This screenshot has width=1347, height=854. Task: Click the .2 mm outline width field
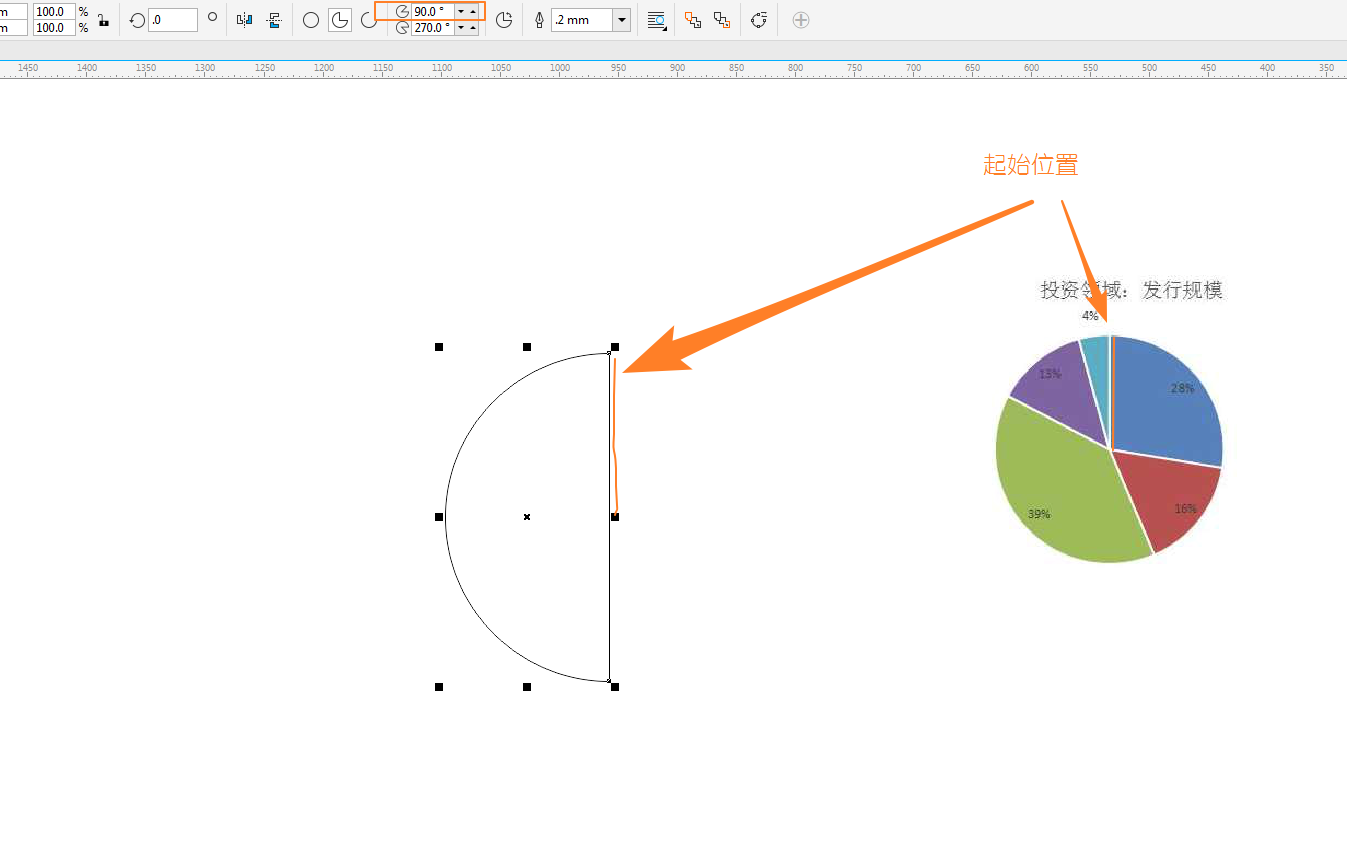[582, 20]
